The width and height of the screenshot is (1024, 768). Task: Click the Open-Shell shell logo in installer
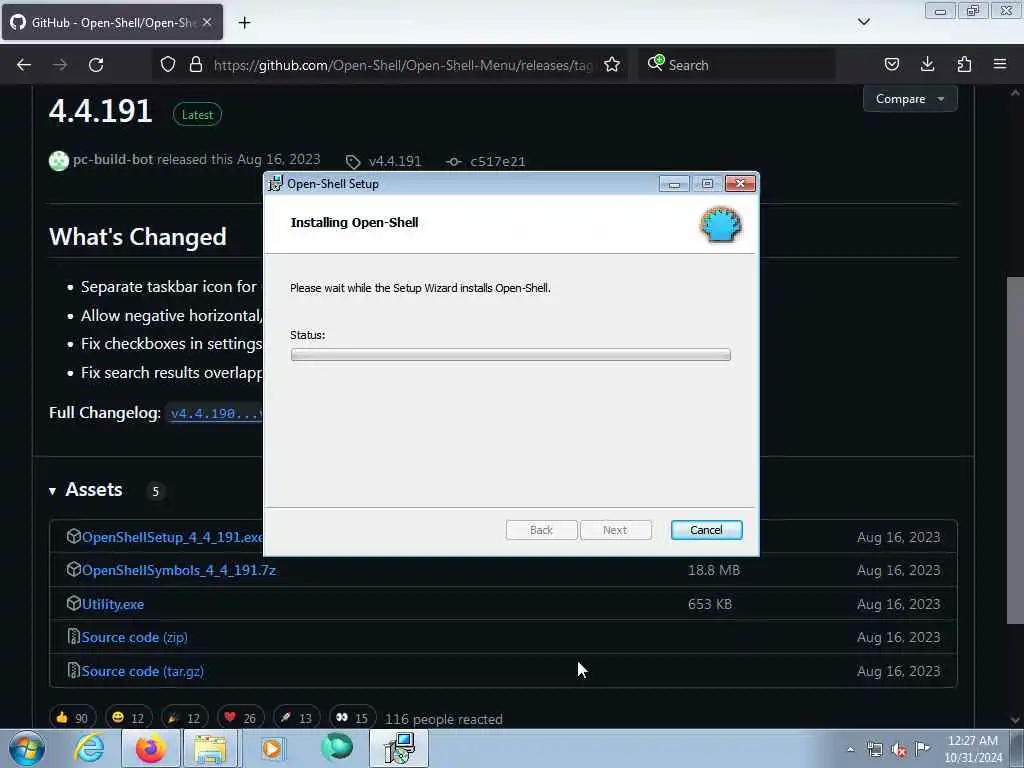pos(721,224)
